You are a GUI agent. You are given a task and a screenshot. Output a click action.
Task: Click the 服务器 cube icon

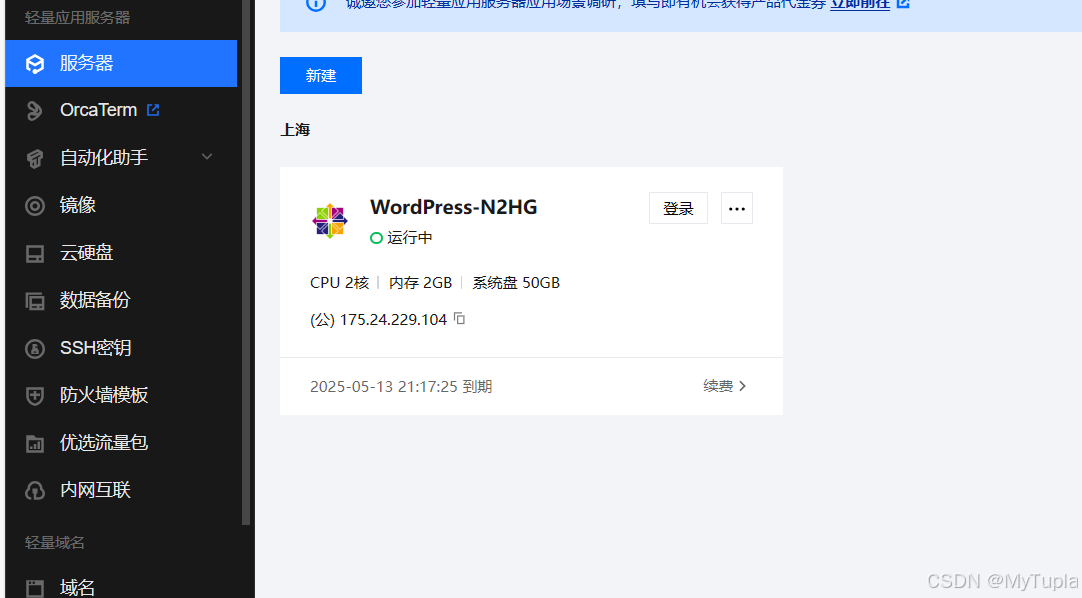[x=35, y=63]
